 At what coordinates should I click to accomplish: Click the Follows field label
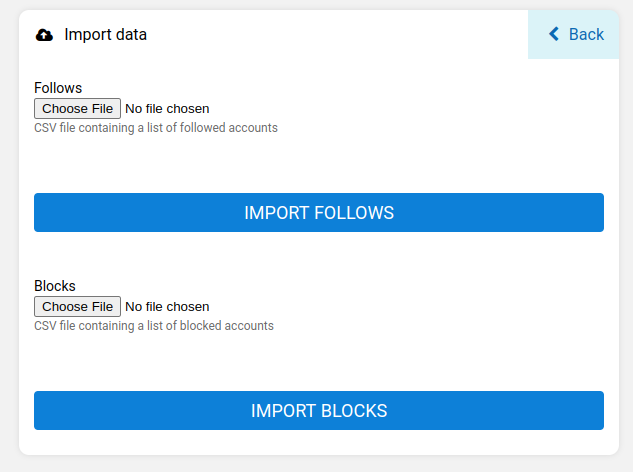click(58, 88)
